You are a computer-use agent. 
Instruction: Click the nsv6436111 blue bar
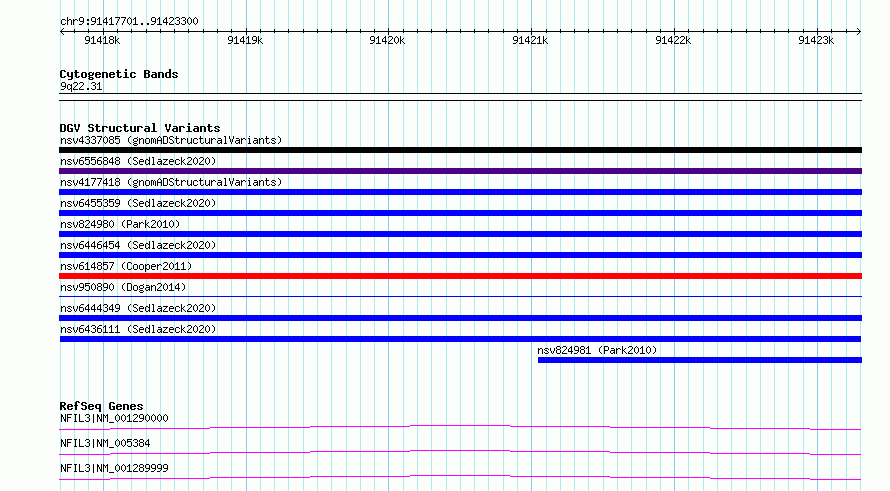460,339
